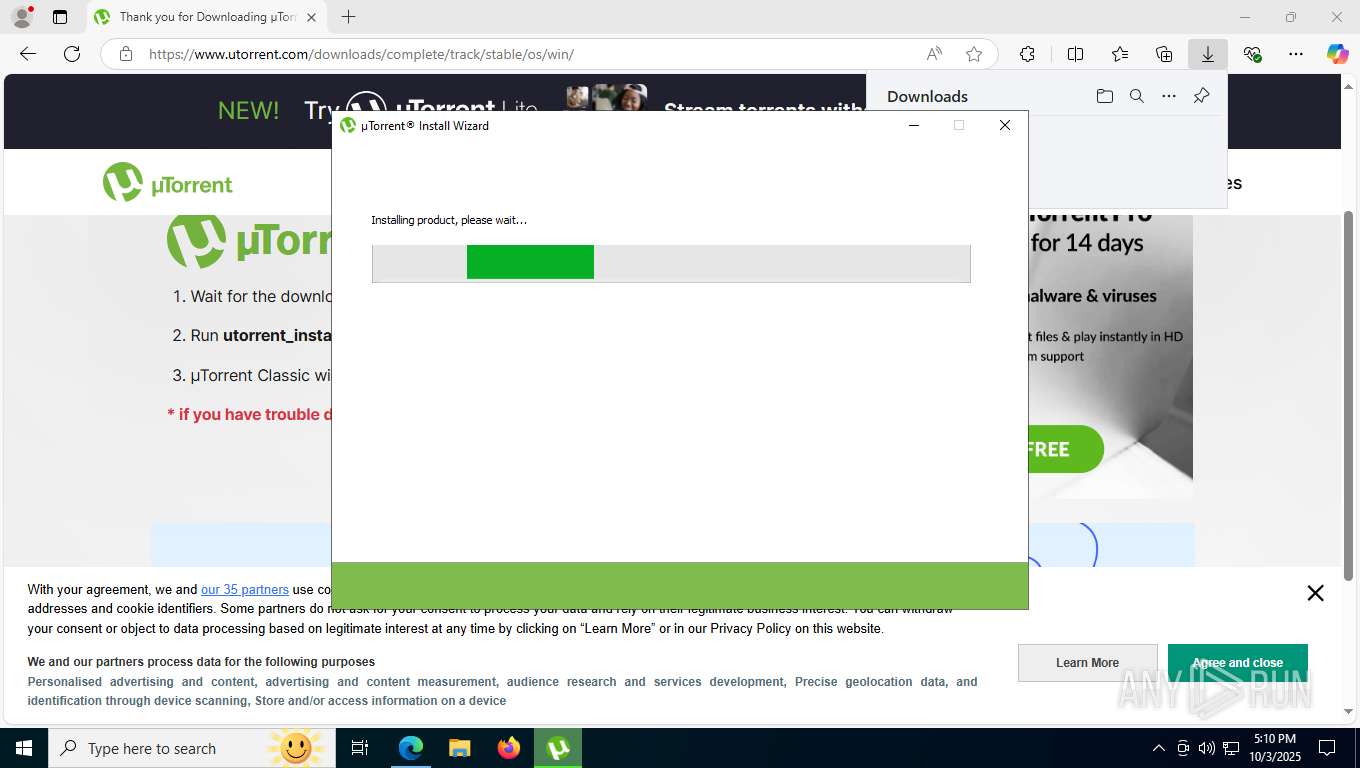Close the uTorrent download tab
The image size is (1360, 768).
pyautogui.click(x=311, y=17)
